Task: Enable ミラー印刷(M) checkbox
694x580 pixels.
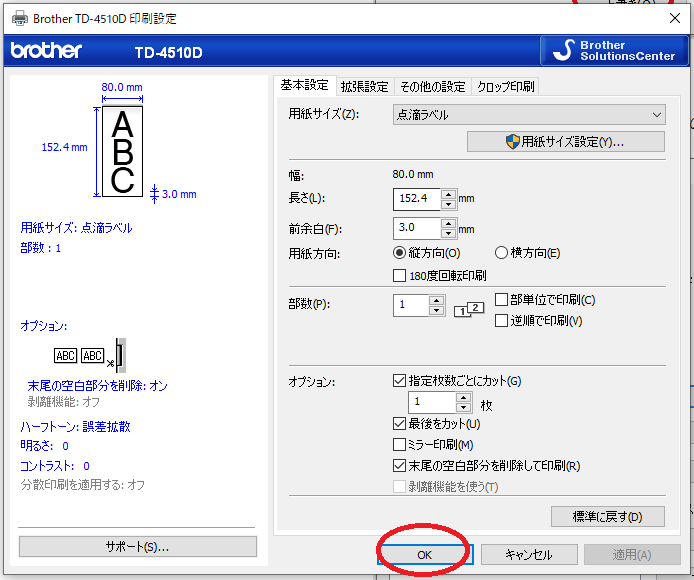Action: (x=433, y=445)
